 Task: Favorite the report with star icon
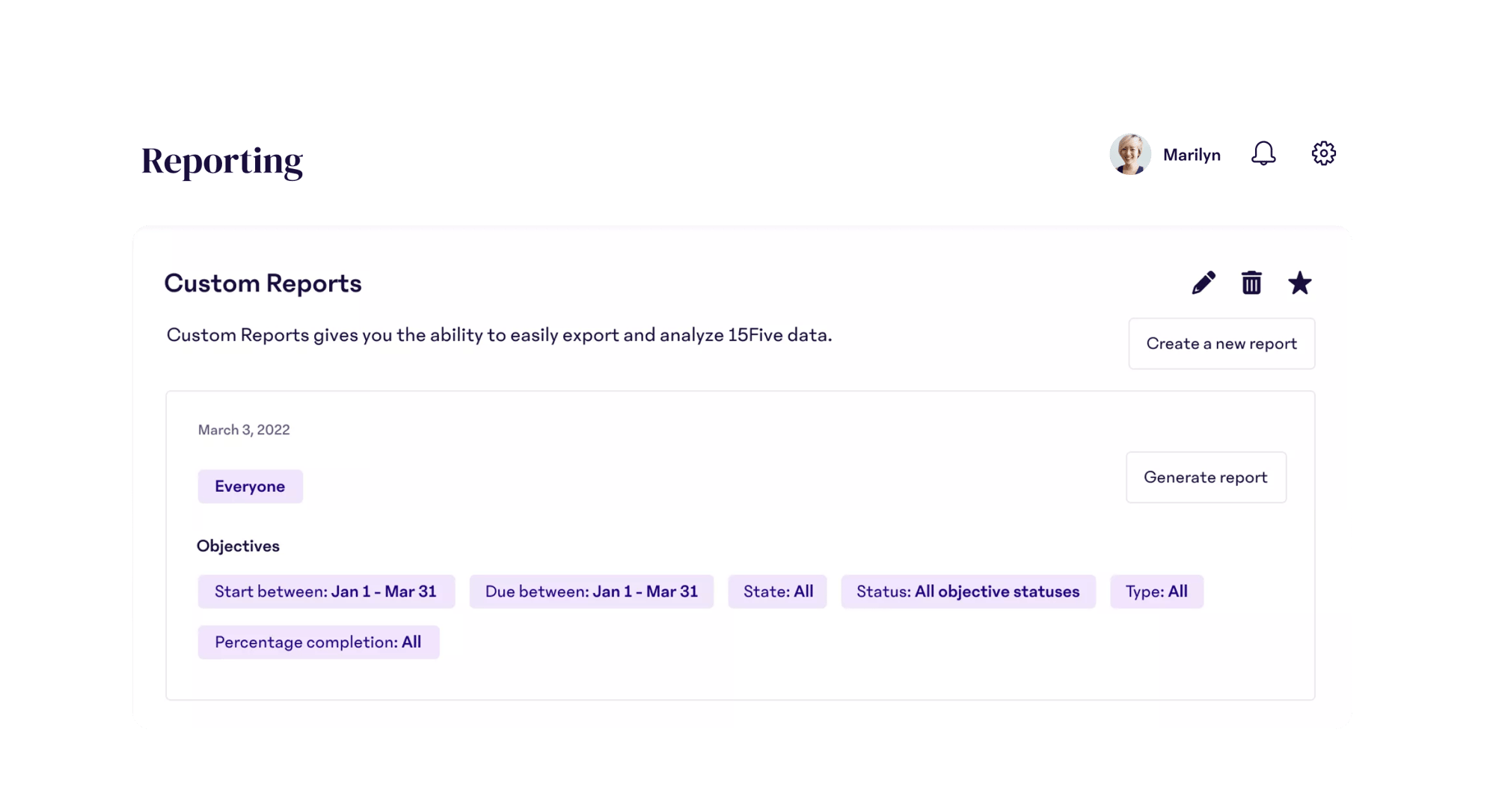(x=1299, y=283)
